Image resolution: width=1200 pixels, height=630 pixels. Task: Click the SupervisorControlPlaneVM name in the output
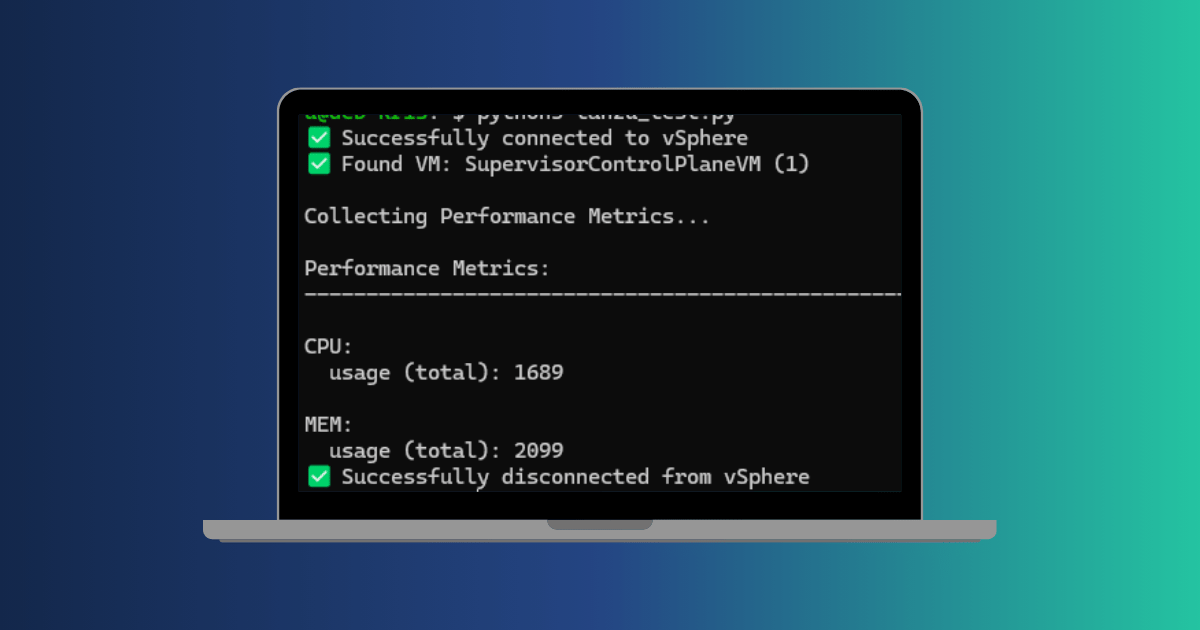[615, 164]
